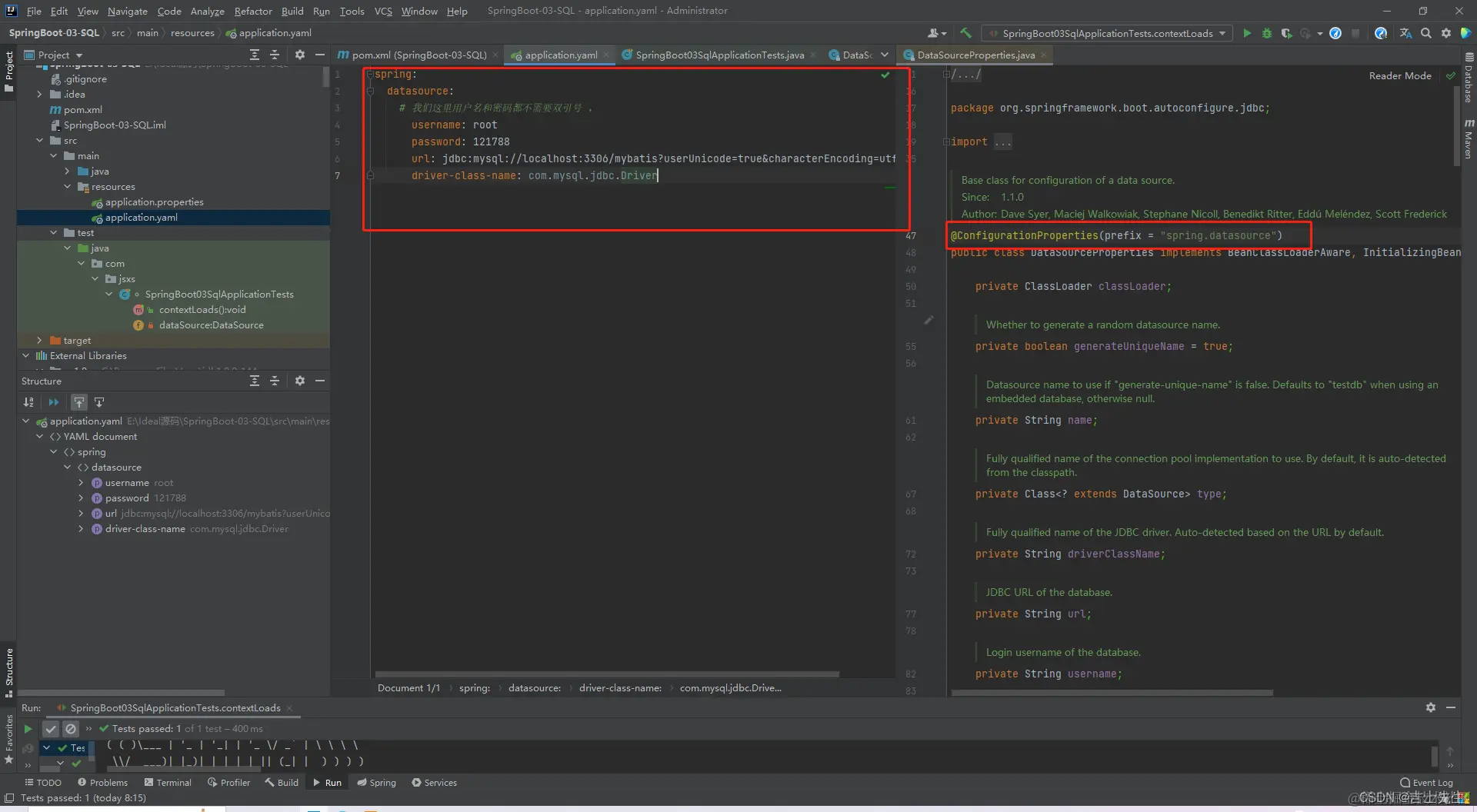Hide the Run tool window
This screenshot has height=812, width=1477.
click(1451, 707)
